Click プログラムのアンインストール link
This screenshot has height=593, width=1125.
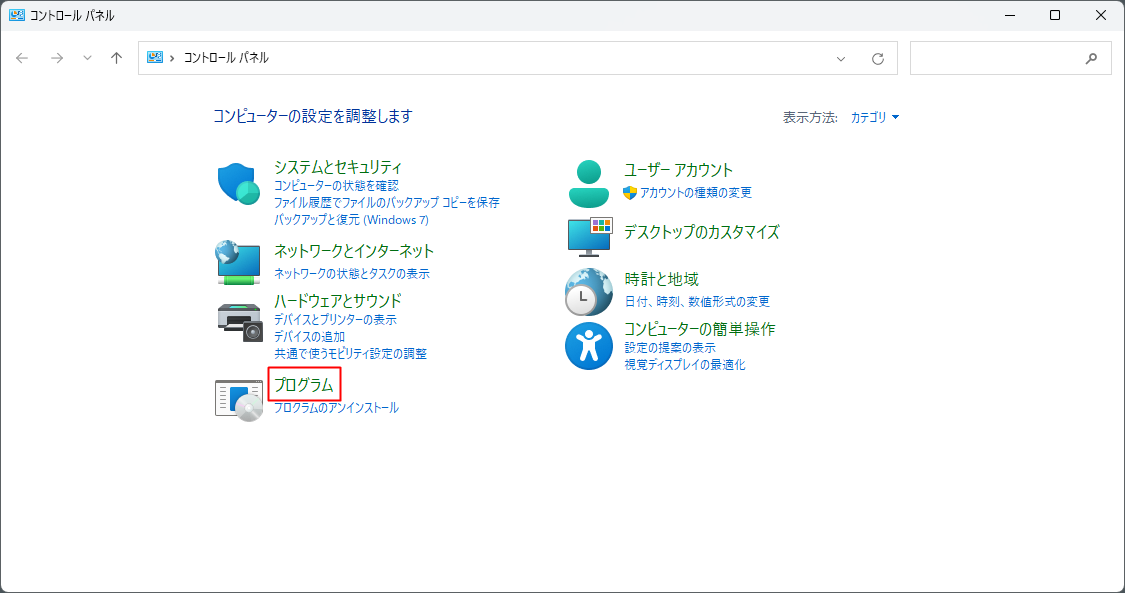pyautogui.click(x=337, y=407)
